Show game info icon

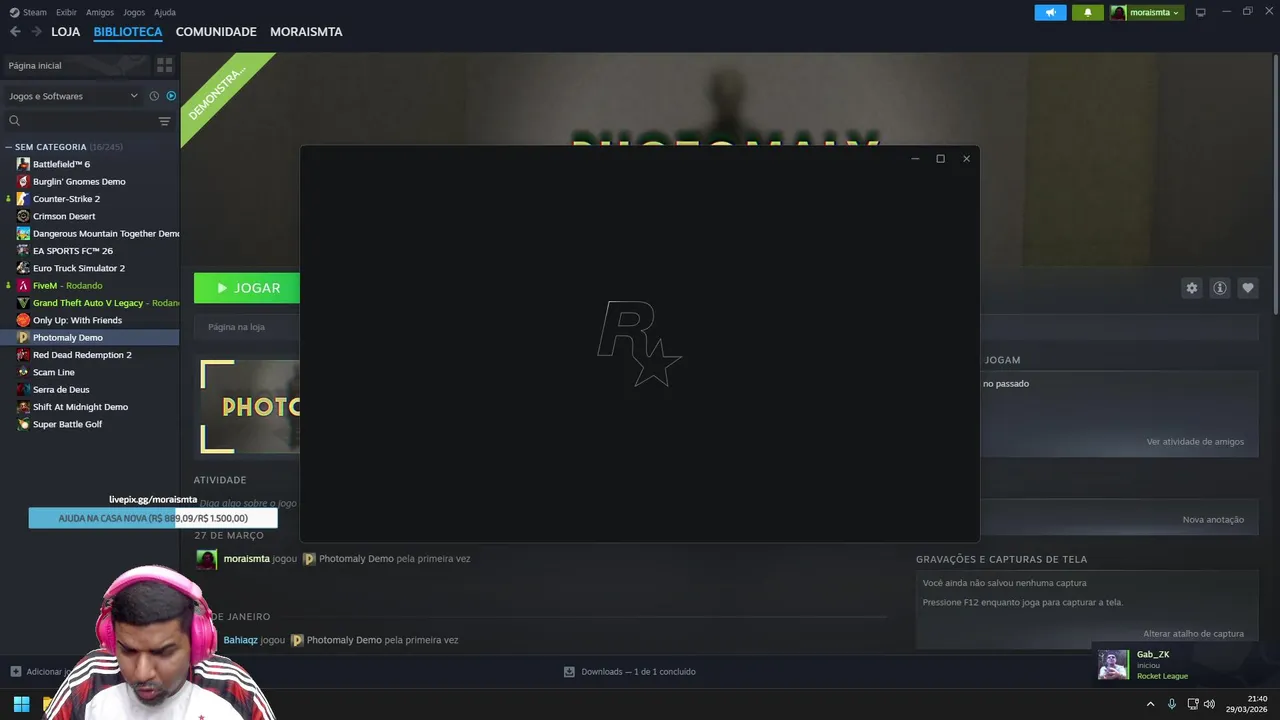click(1220, 288)
